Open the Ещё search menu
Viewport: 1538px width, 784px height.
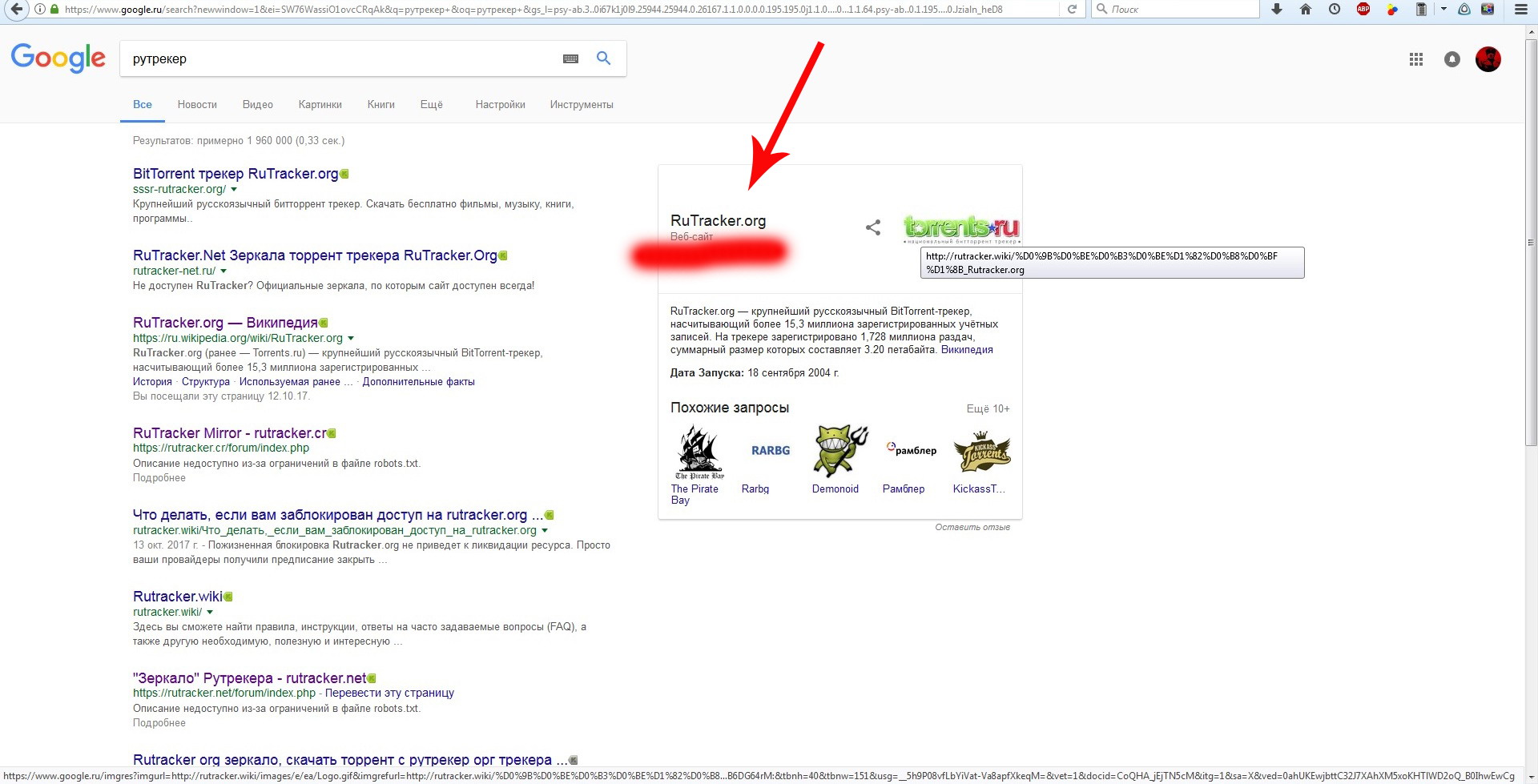click(431, 105)
